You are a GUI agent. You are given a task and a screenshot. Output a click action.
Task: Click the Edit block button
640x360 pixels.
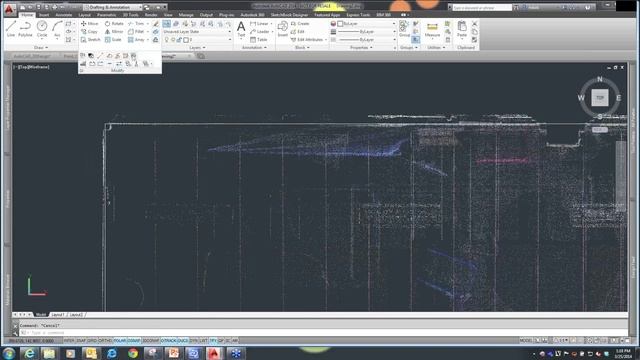pyautogui.click(x=298, y=31)
